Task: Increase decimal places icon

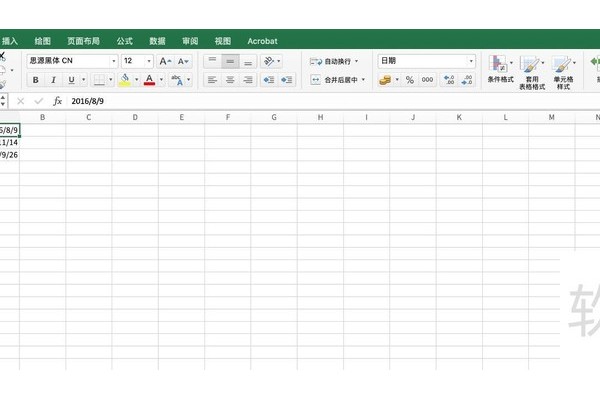Action: coord(449,80)
